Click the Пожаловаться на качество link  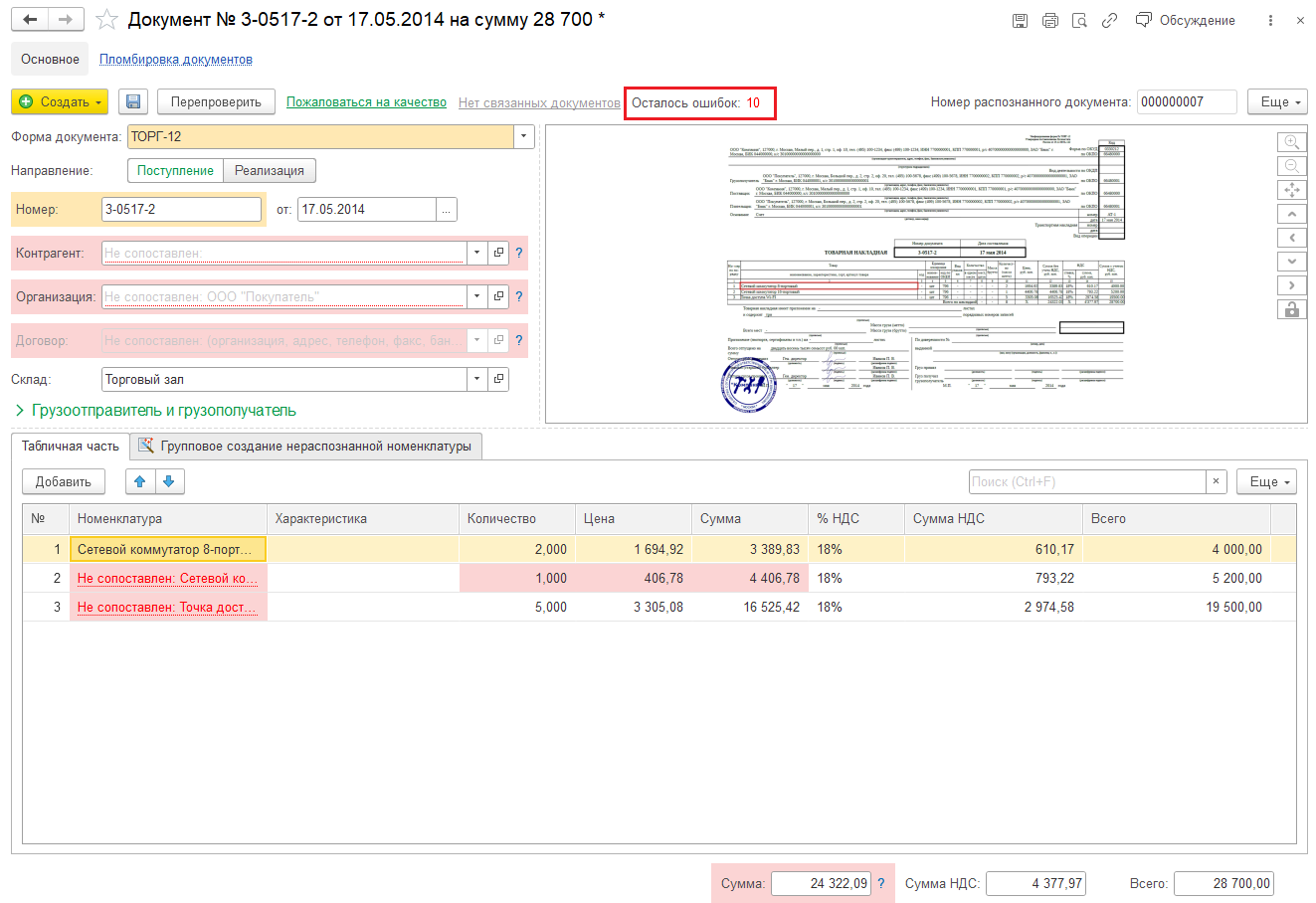click(x=366, y=102)
